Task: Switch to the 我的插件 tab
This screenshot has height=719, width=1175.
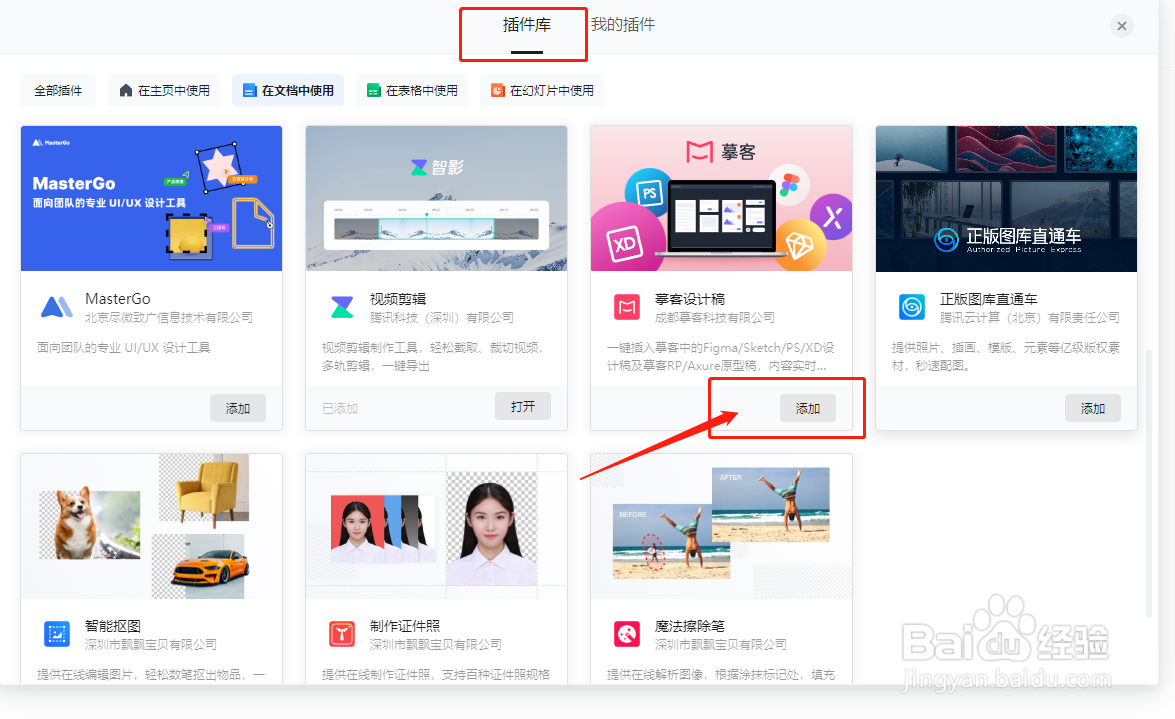Action: pos(622,25)
